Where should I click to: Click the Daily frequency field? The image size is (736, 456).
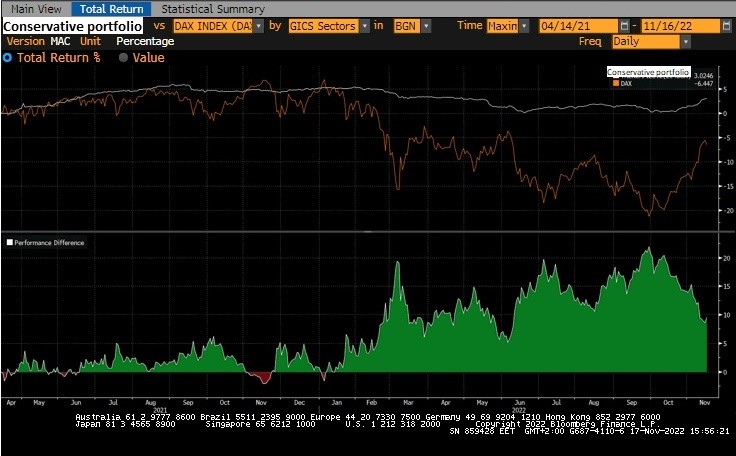coord(646,42)
